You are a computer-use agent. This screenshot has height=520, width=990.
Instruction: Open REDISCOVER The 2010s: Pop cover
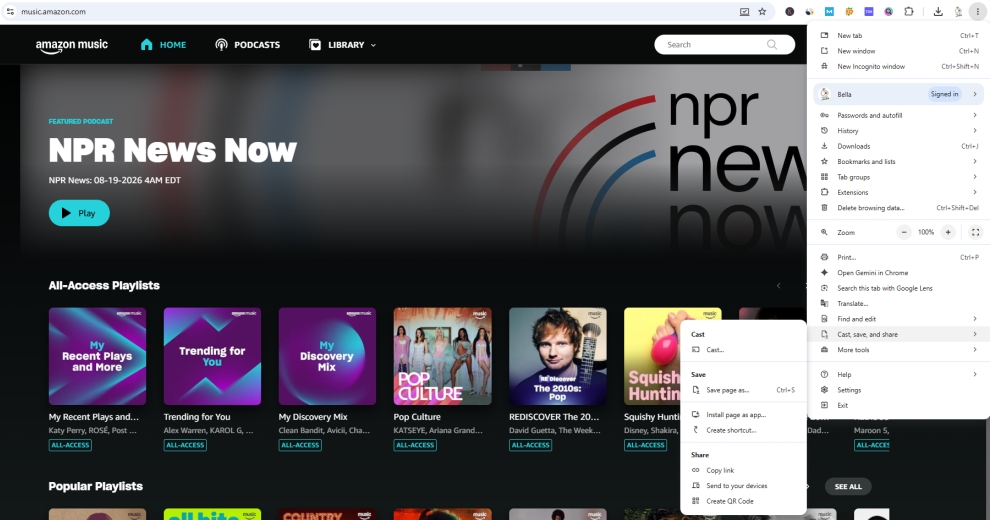pyautogui.click(x=558, y=356)
